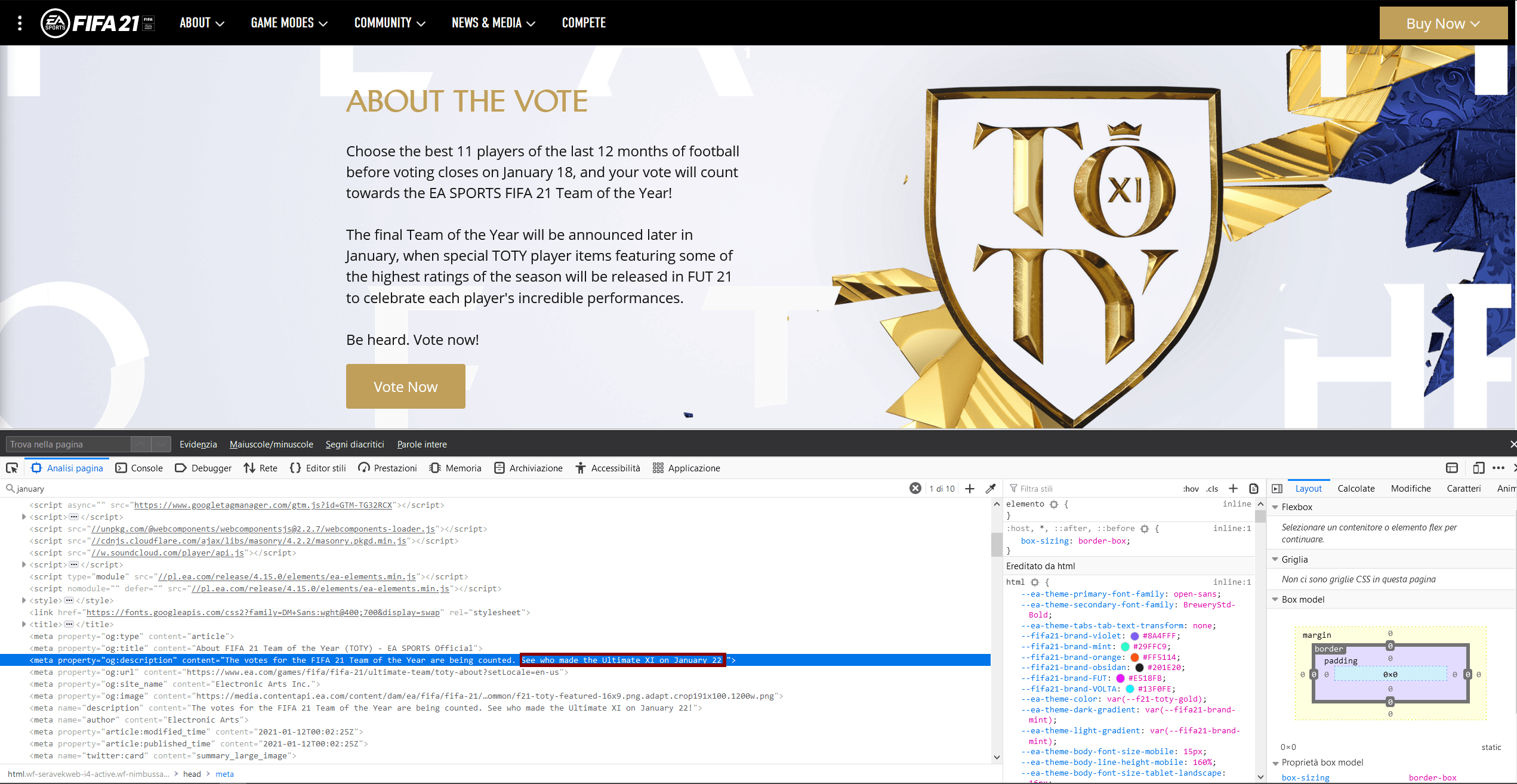Switch to Rete network panel
1517x784 pixels.
(261, 468)
